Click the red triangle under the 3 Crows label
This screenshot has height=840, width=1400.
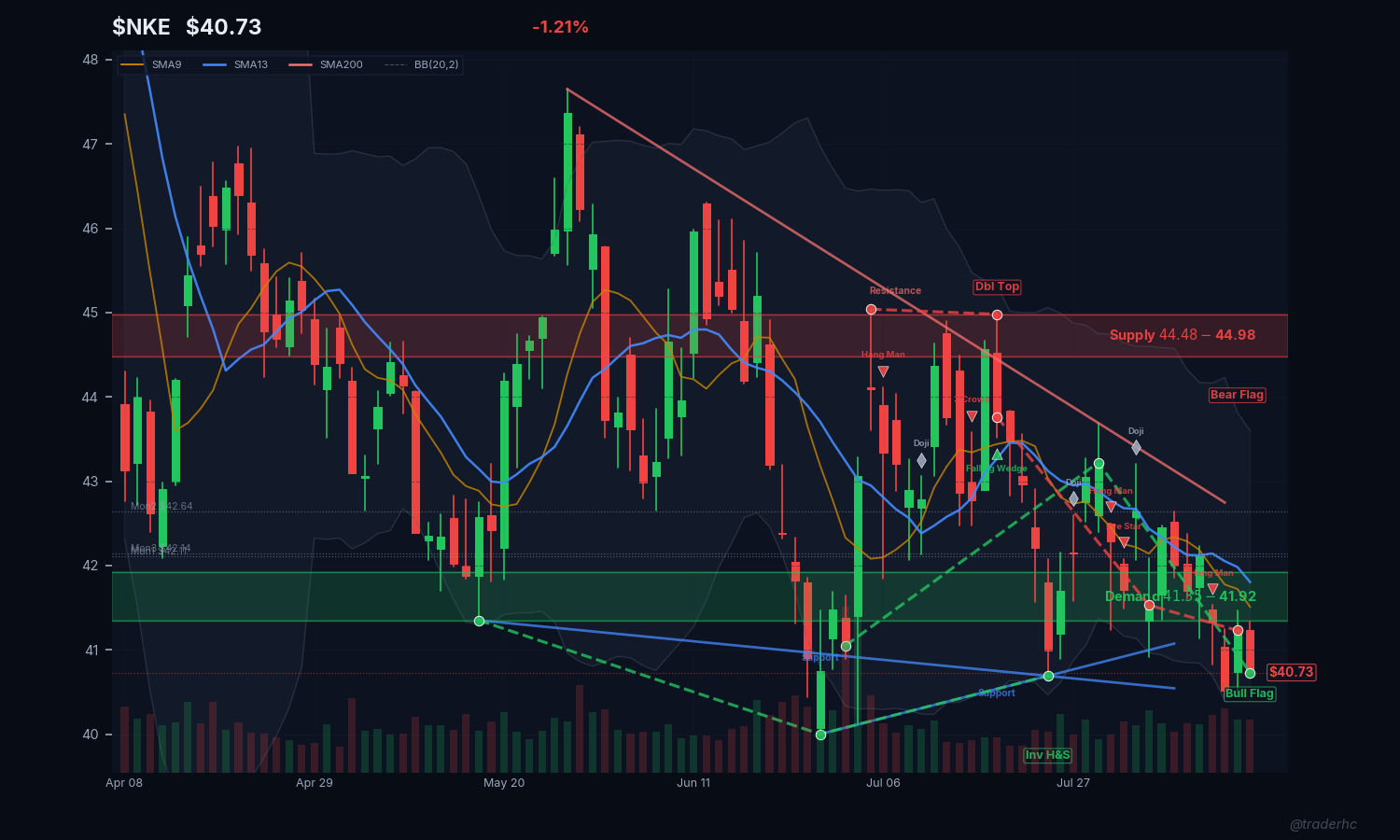(x=972, y=416)
